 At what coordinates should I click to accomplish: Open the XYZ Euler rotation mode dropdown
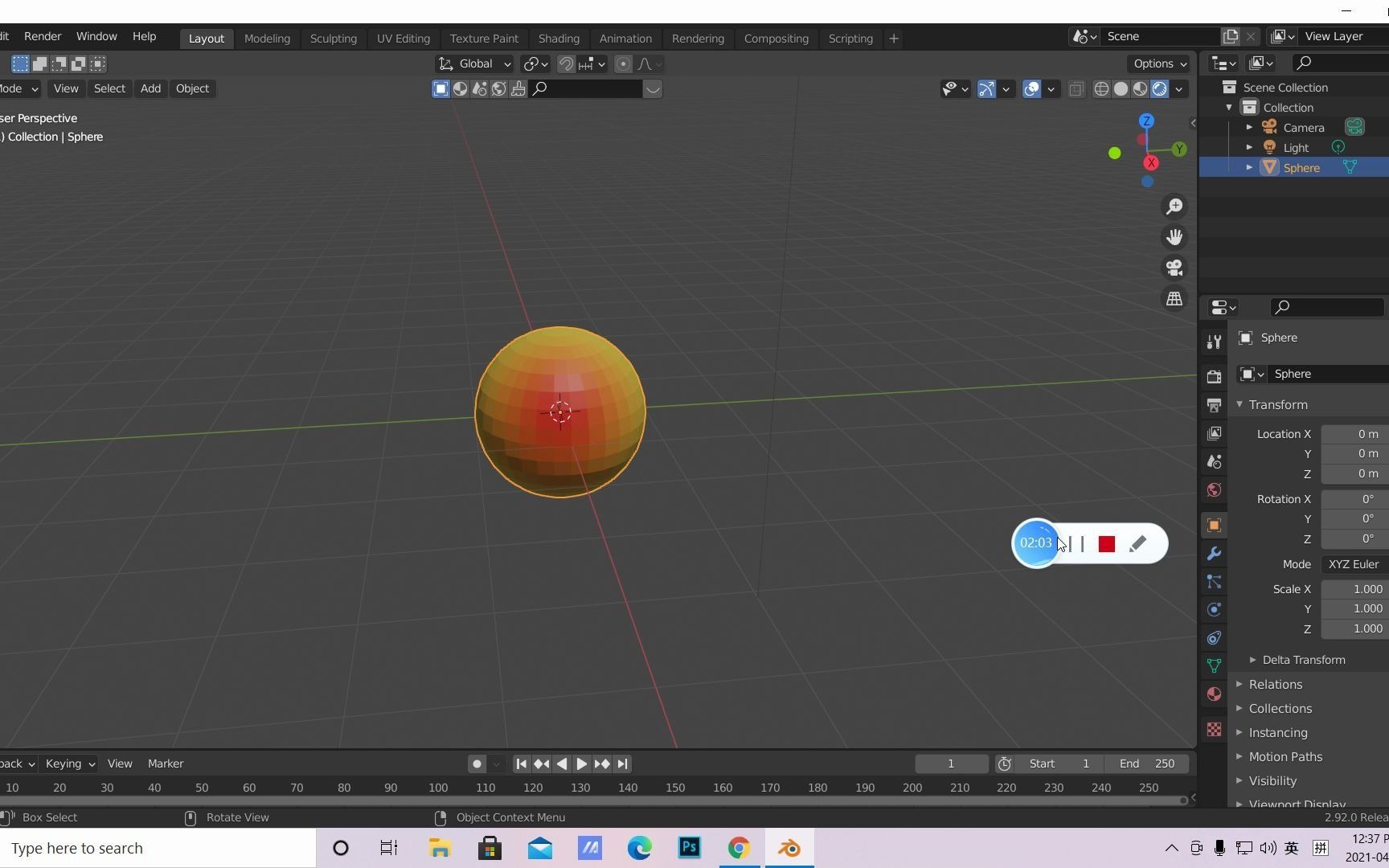click(1354, 564)
